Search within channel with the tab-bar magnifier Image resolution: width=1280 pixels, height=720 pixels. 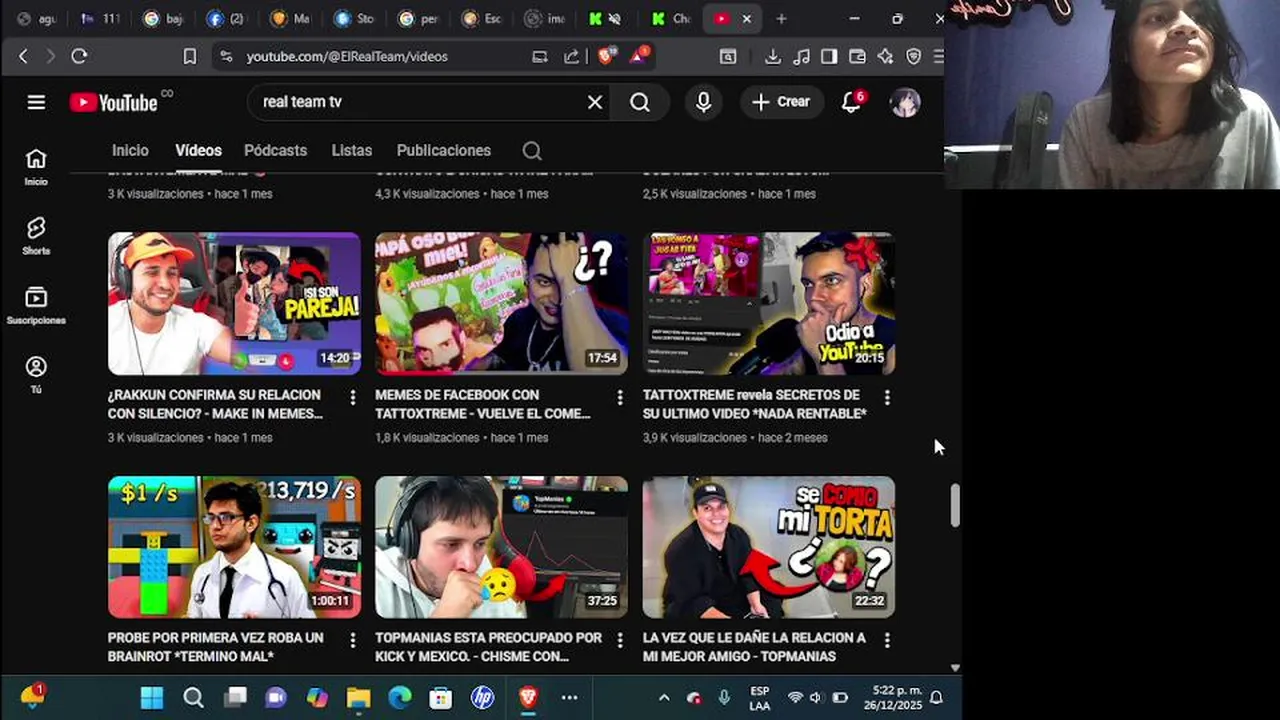[532, 151]
